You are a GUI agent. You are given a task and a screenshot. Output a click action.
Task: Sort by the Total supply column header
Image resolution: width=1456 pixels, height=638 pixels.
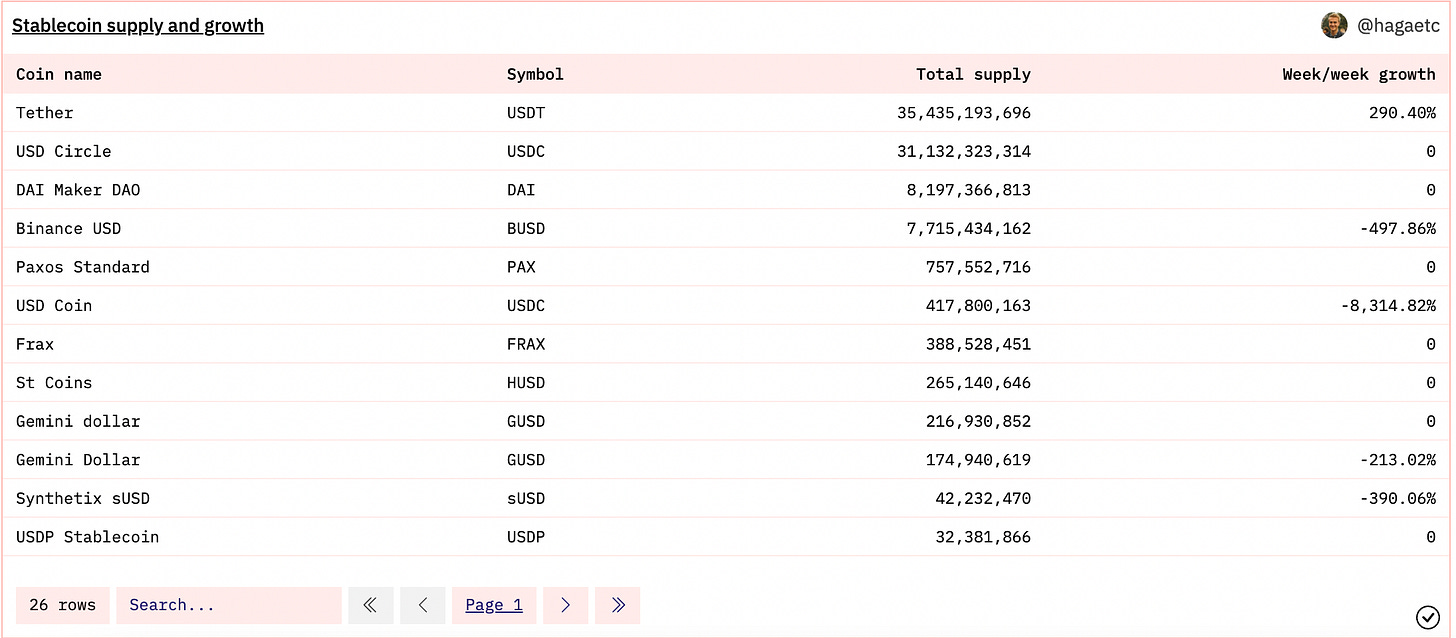[x=973, y=74]
